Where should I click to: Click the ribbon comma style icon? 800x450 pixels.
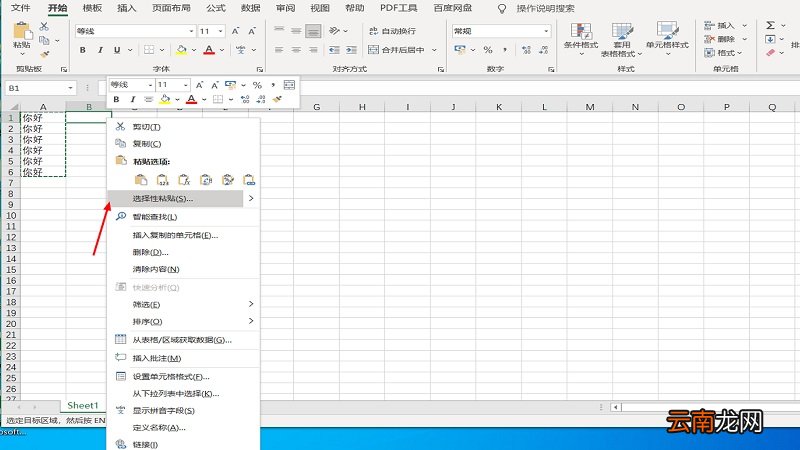coord(505,49)
